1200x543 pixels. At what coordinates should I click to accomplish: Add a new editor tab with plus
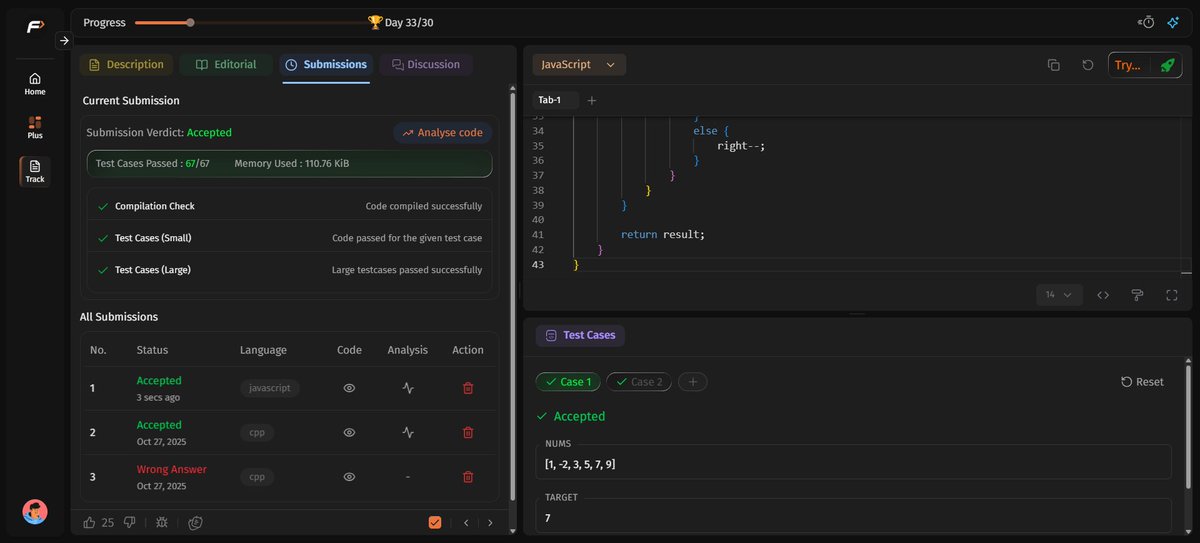coord(591,100)
